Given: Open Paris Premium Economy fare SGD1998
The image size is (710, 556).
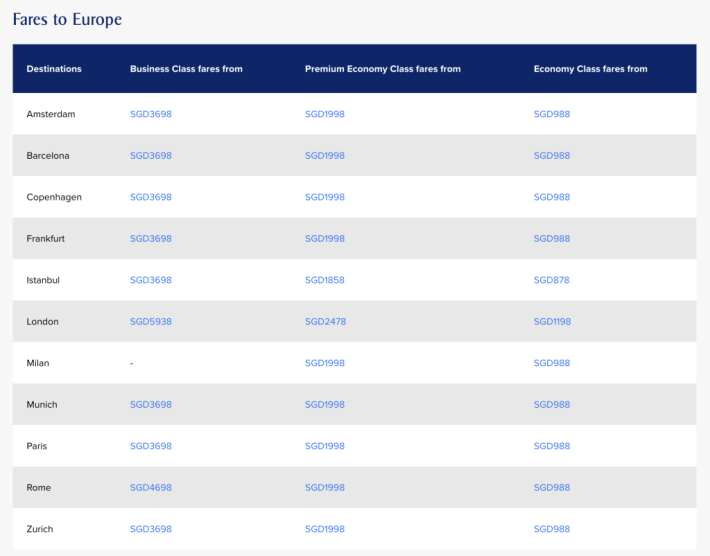Looking at the screenshot, I should pos(324,446).
